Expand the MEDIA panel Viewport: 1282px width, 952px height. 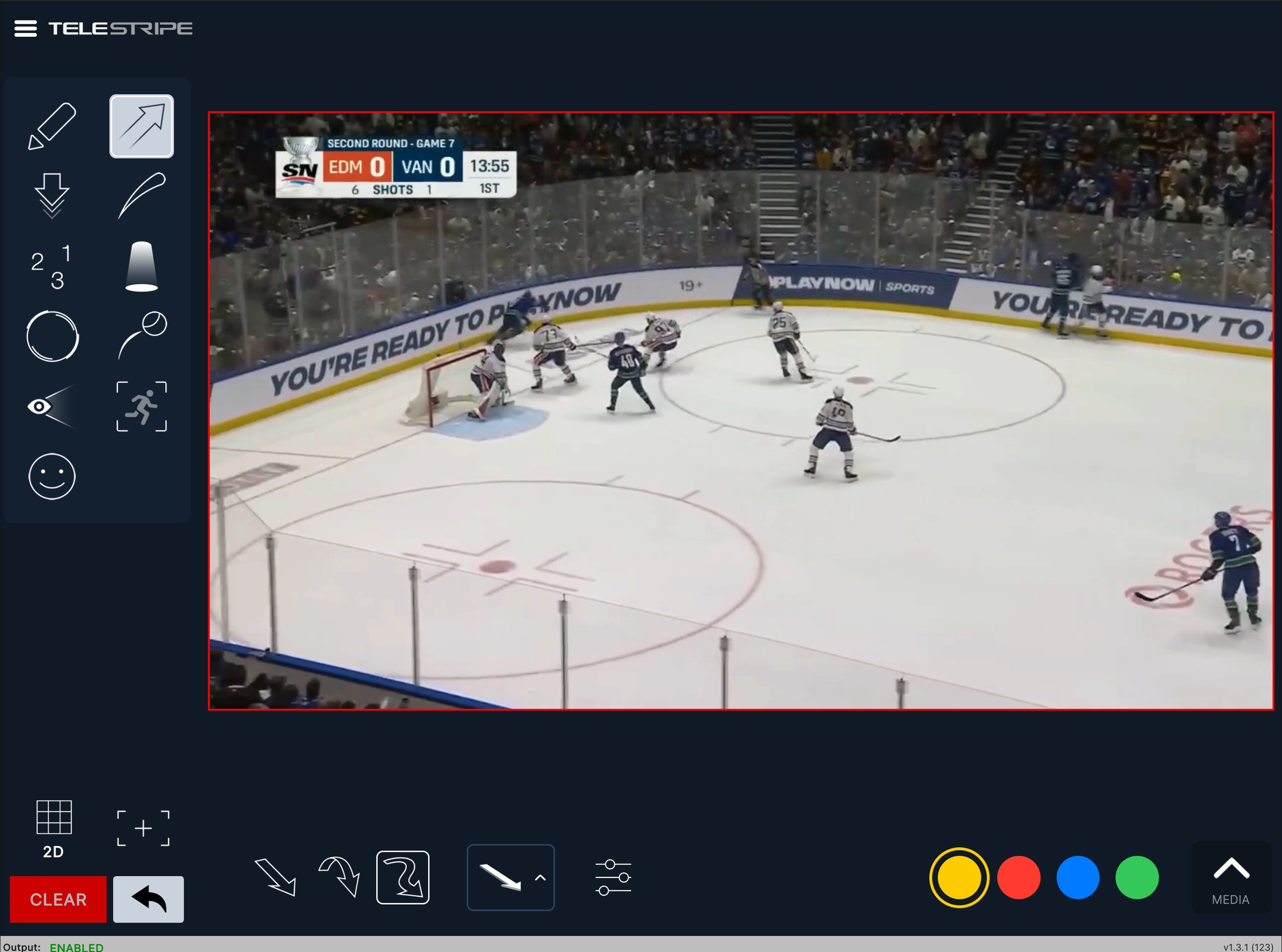[1231, 878]
